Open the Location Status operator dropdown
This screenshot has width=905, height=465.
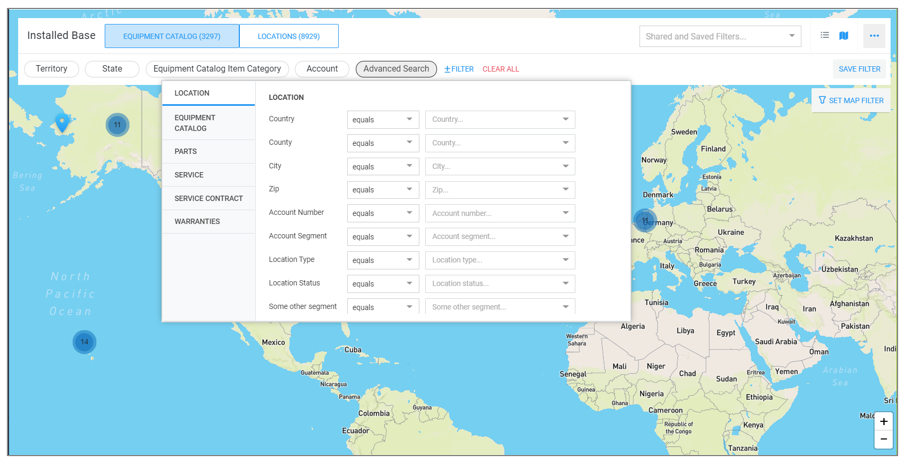[383, 284]
